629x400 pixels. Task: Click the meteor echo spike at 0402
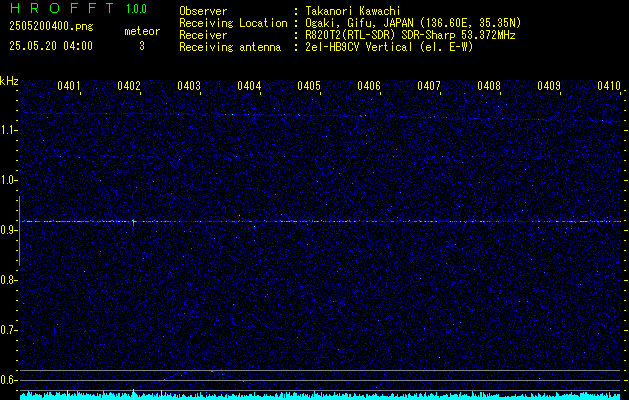[133, 222]
